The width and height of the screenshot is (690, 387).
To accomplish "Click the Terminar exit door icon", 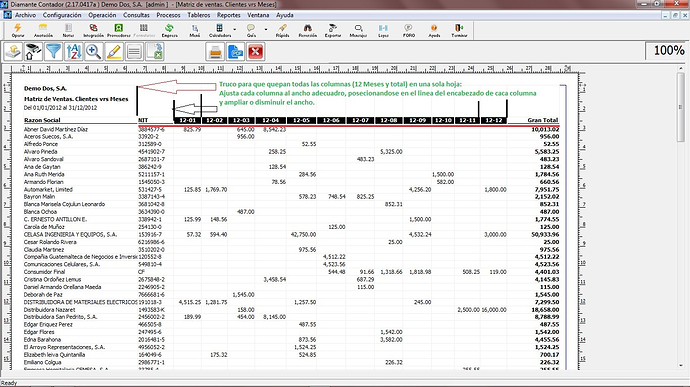I will 459,30.
